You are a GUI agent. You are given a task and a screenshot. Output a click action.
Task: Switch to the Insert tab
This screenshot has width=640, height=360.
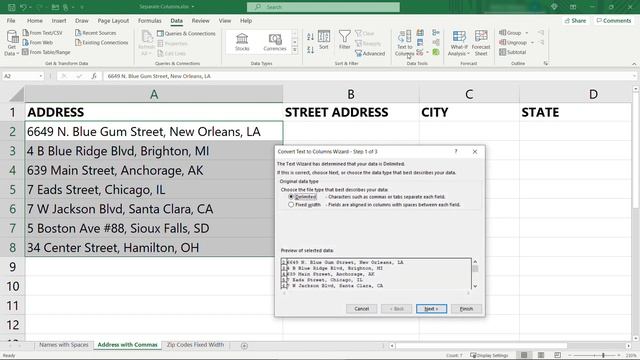coord(59,20)
